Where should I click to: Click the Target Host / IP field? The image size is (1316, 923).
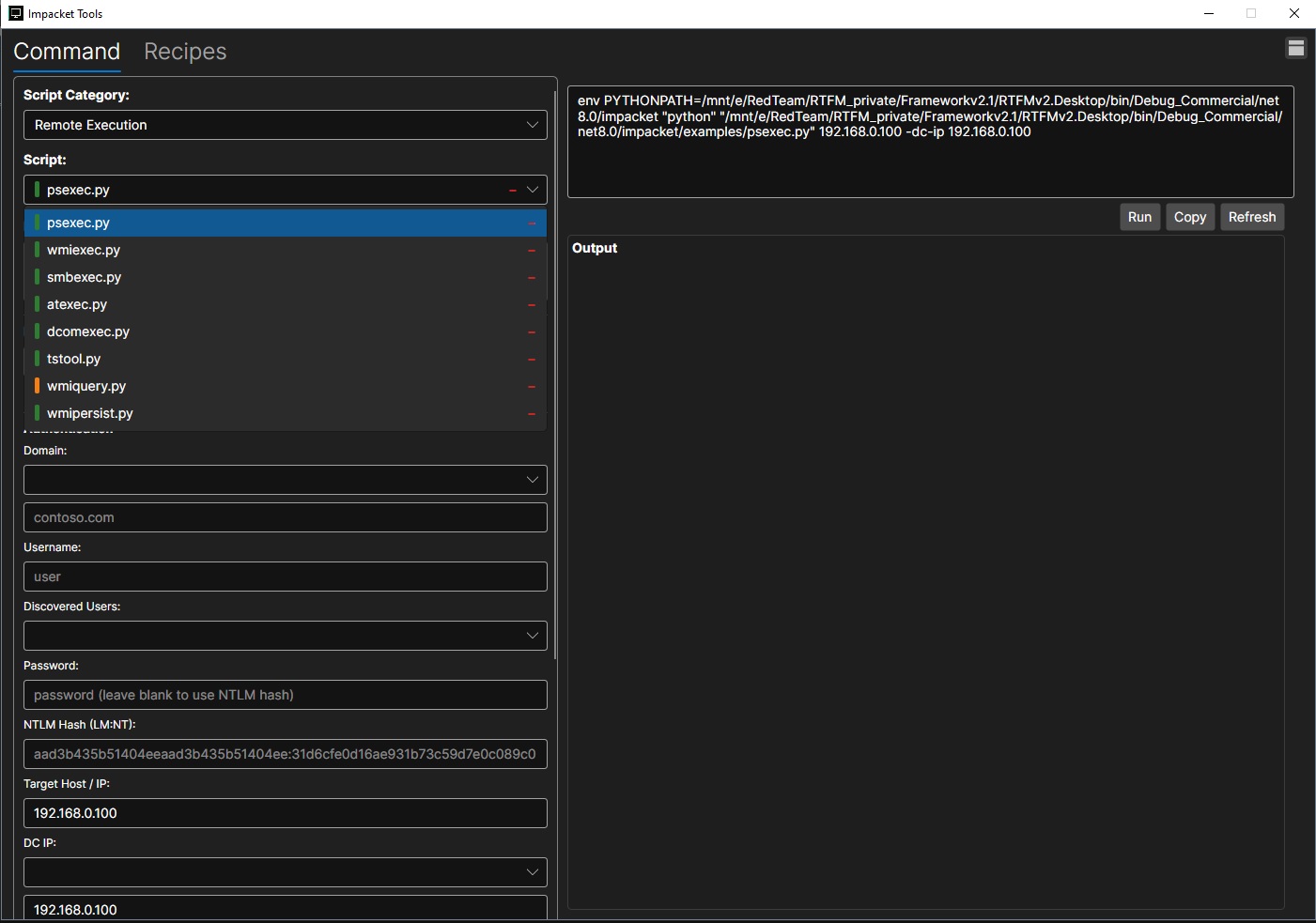(286, 813)
